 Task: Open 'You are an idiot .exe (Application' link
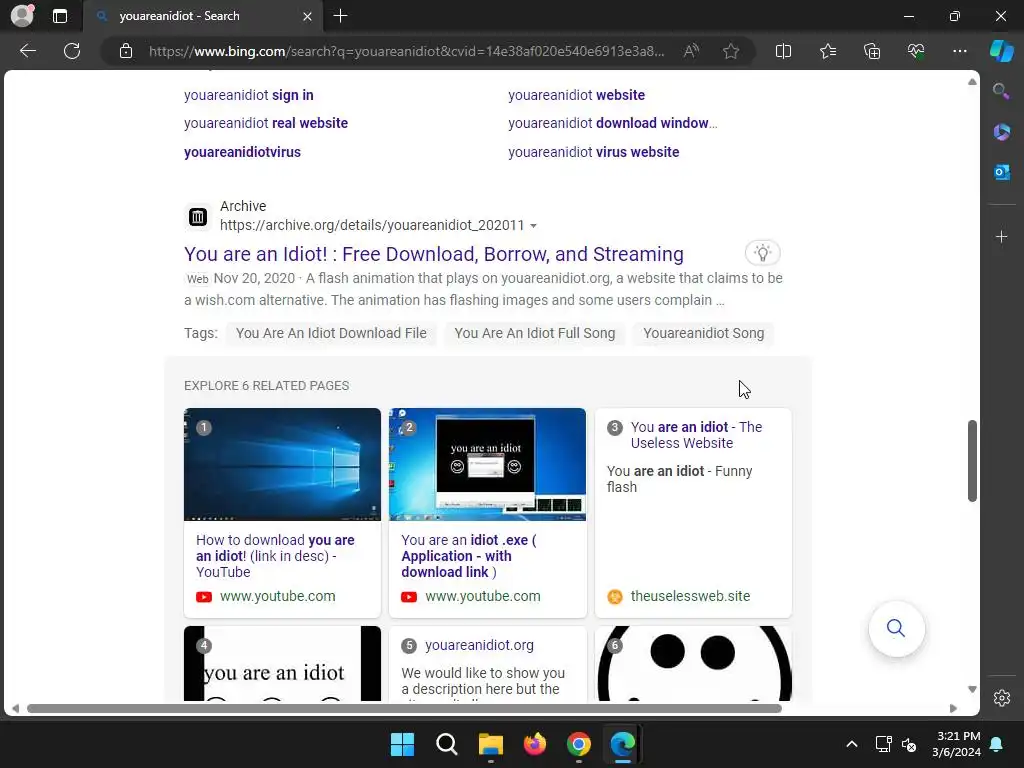pyautogui.click(x=468, y=556)
